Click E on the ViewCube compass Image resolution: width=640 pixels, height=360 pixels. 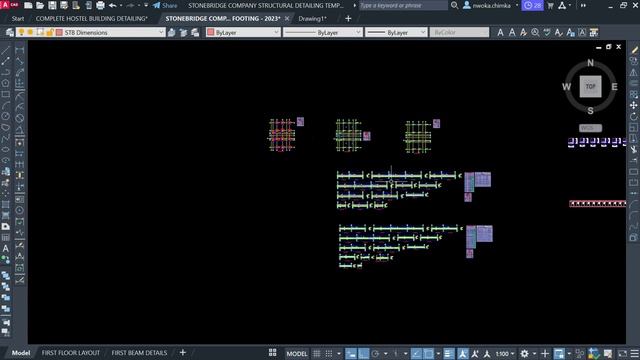(614, 87)
